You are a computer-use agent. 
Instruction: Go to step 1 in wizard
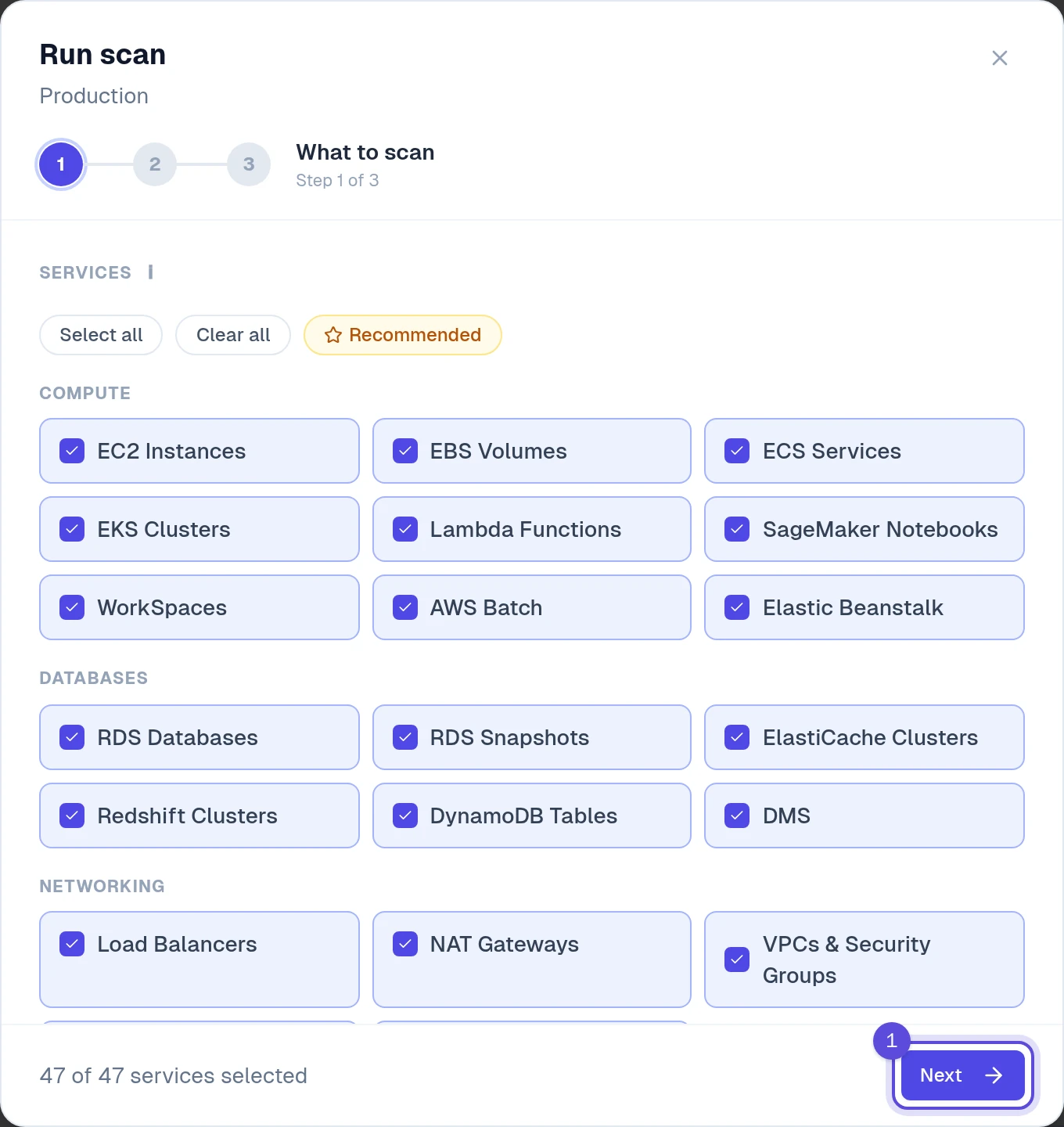point(61,164)
